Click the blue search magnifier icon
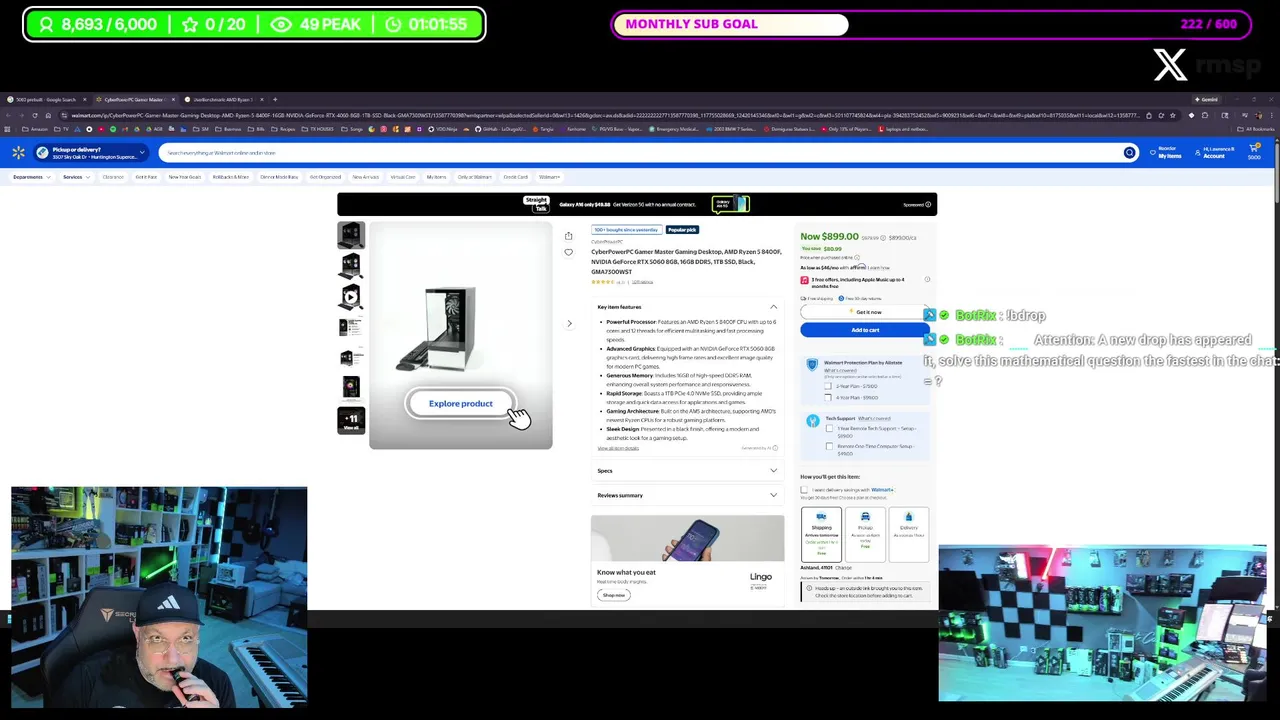The width and height of the screenshot is (1280, 720). point(1129,153)
